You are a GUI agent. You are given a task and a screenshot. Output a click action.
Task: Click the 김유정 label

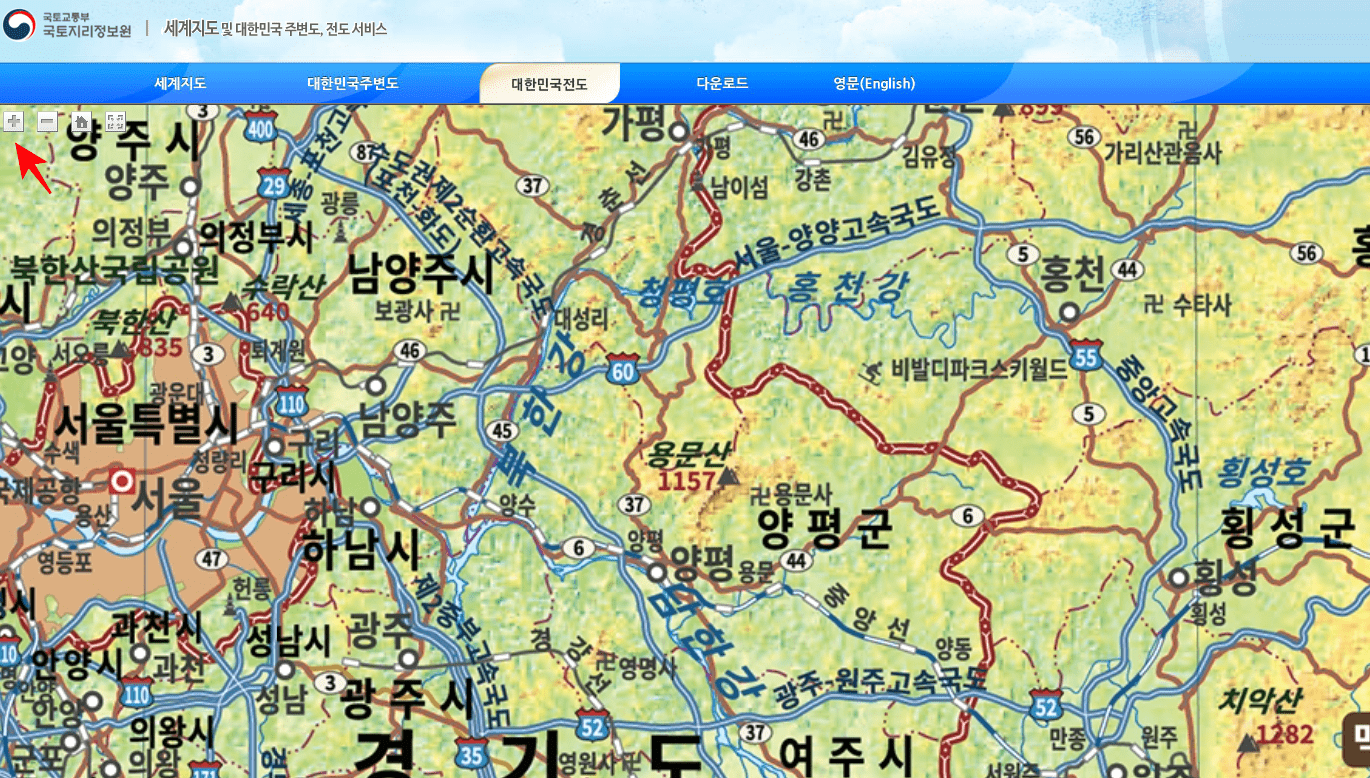click(929, 155)
